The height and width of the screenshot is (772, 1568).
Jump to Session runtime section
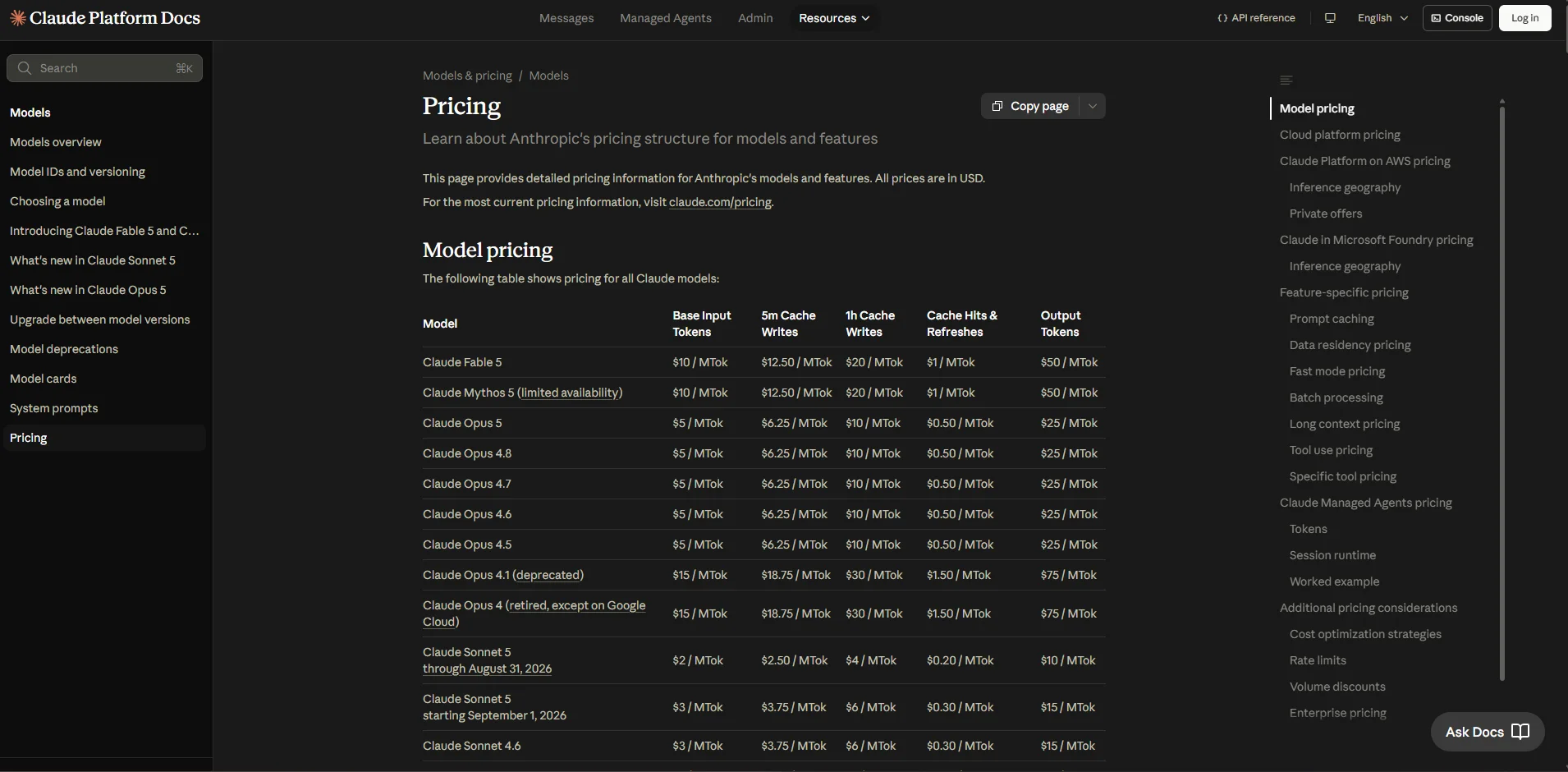1332,555
